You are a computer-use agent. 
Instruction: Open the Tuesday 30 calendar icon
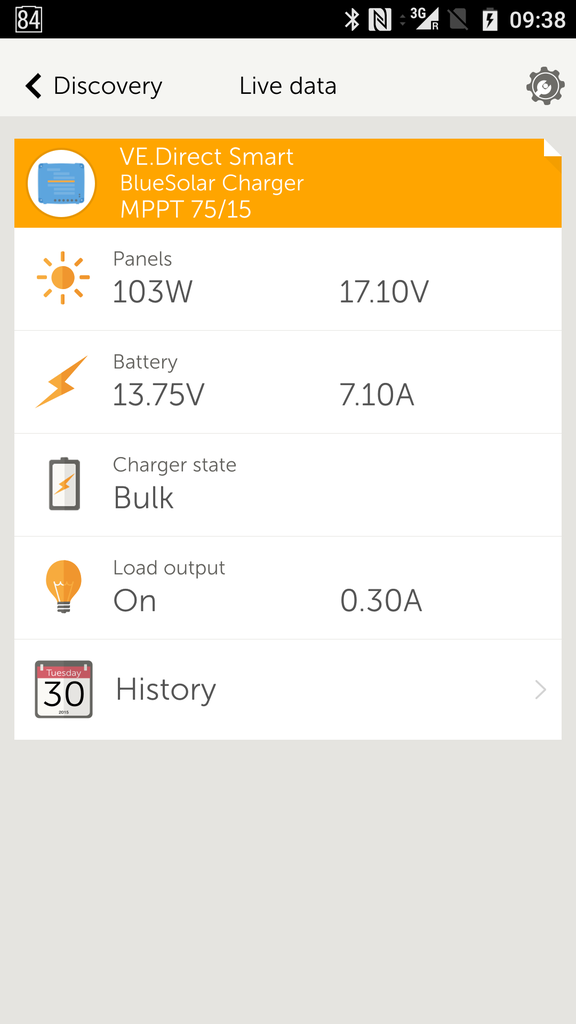[x=63, y=689]
